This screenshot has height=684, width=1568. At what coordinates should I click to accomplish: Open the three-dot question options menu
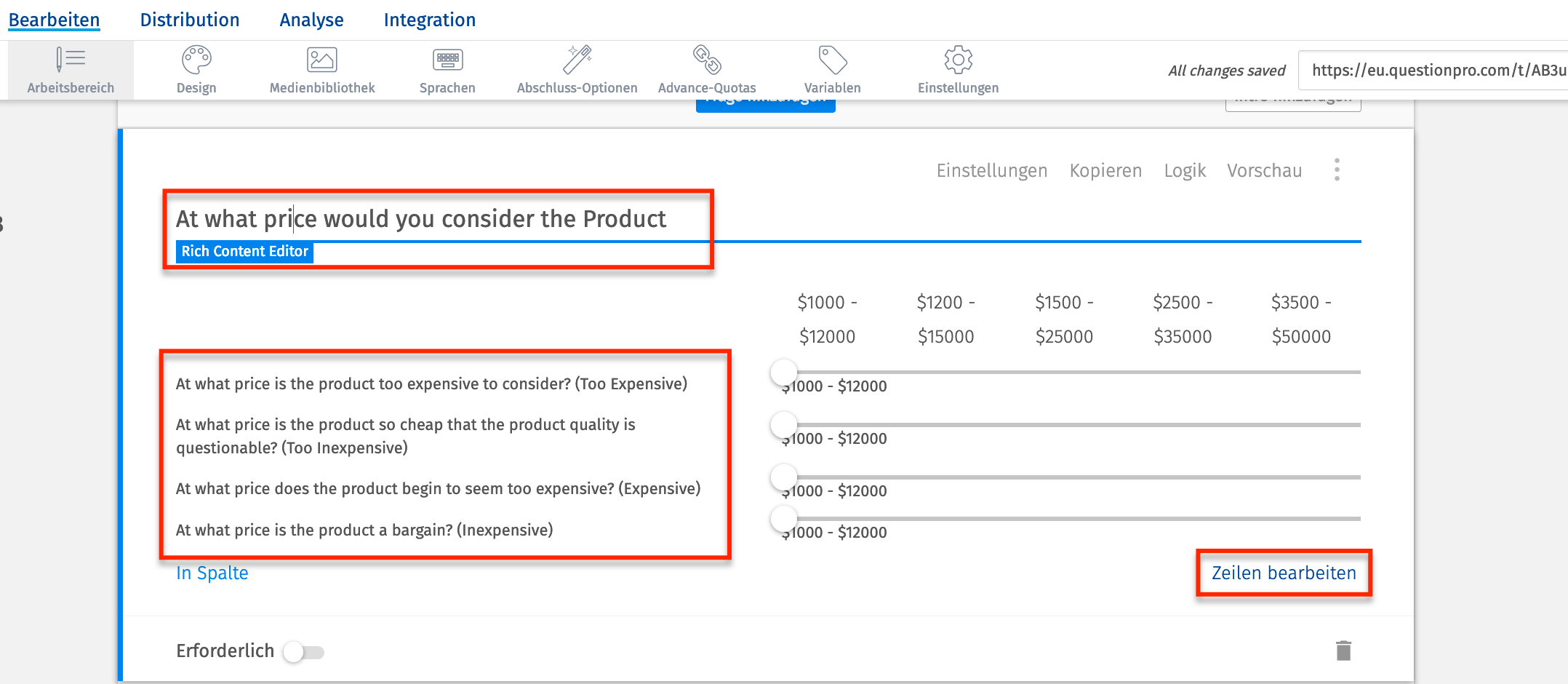(1337, 170)
